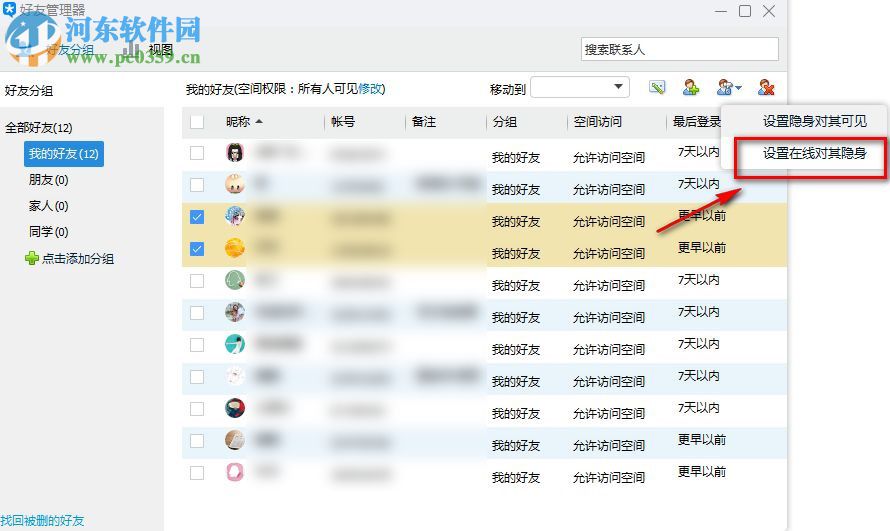Click the 最后登录 column header
Image resolution: width=890 pixels, height=531 pixels.
click(x=696, y=121)
